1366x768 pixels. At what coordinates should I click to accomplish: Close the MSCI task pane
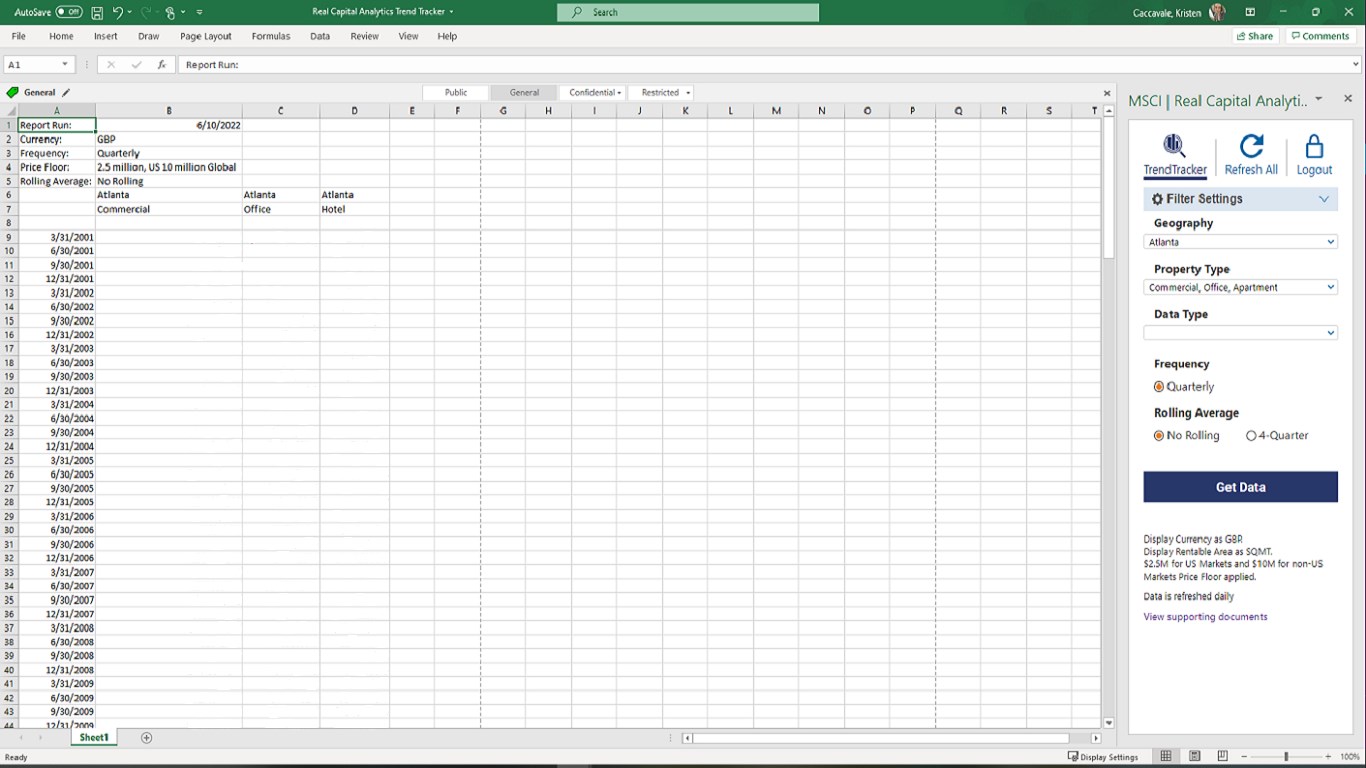point(1348,99)
